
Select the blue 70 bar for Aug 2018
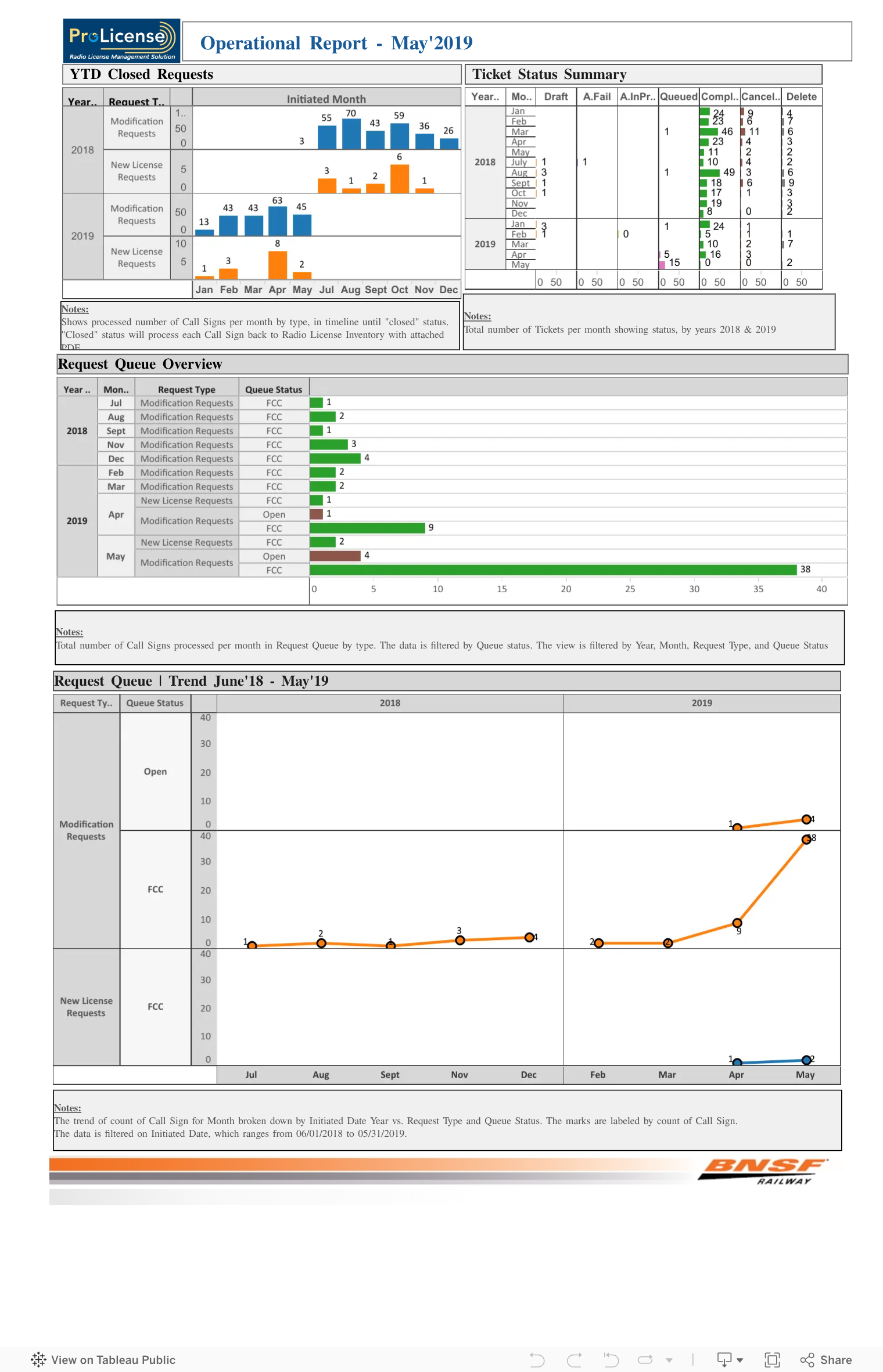(x=351, y=134)
